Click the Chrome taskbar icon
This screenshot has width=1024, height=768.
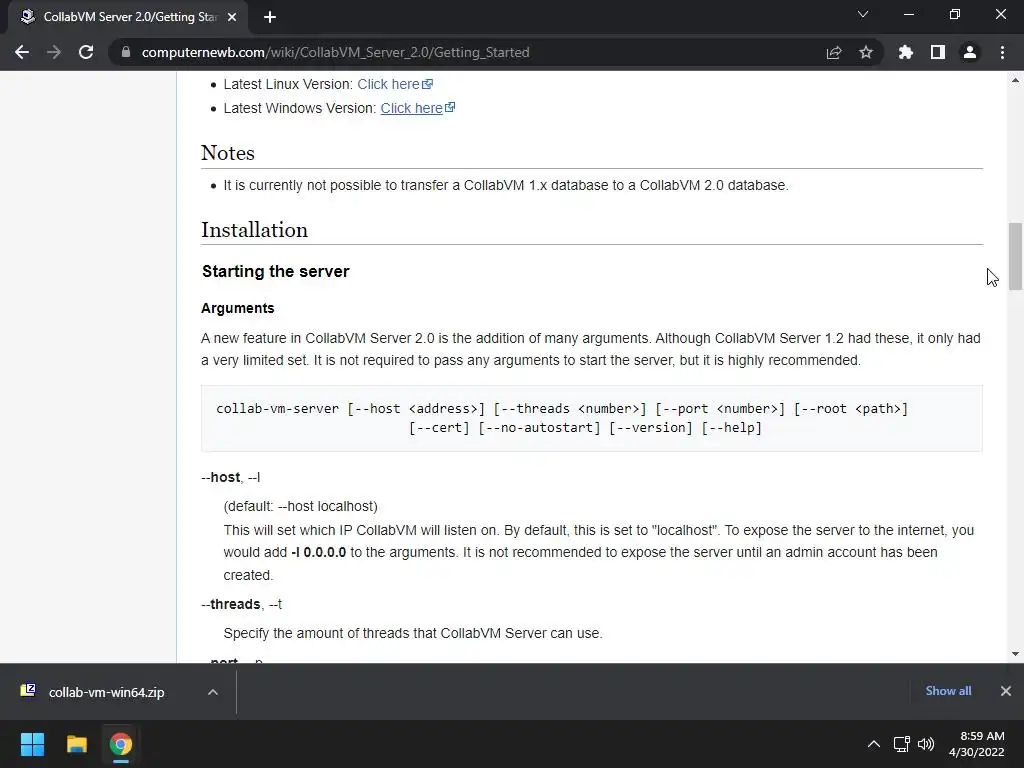coord(121,744)
